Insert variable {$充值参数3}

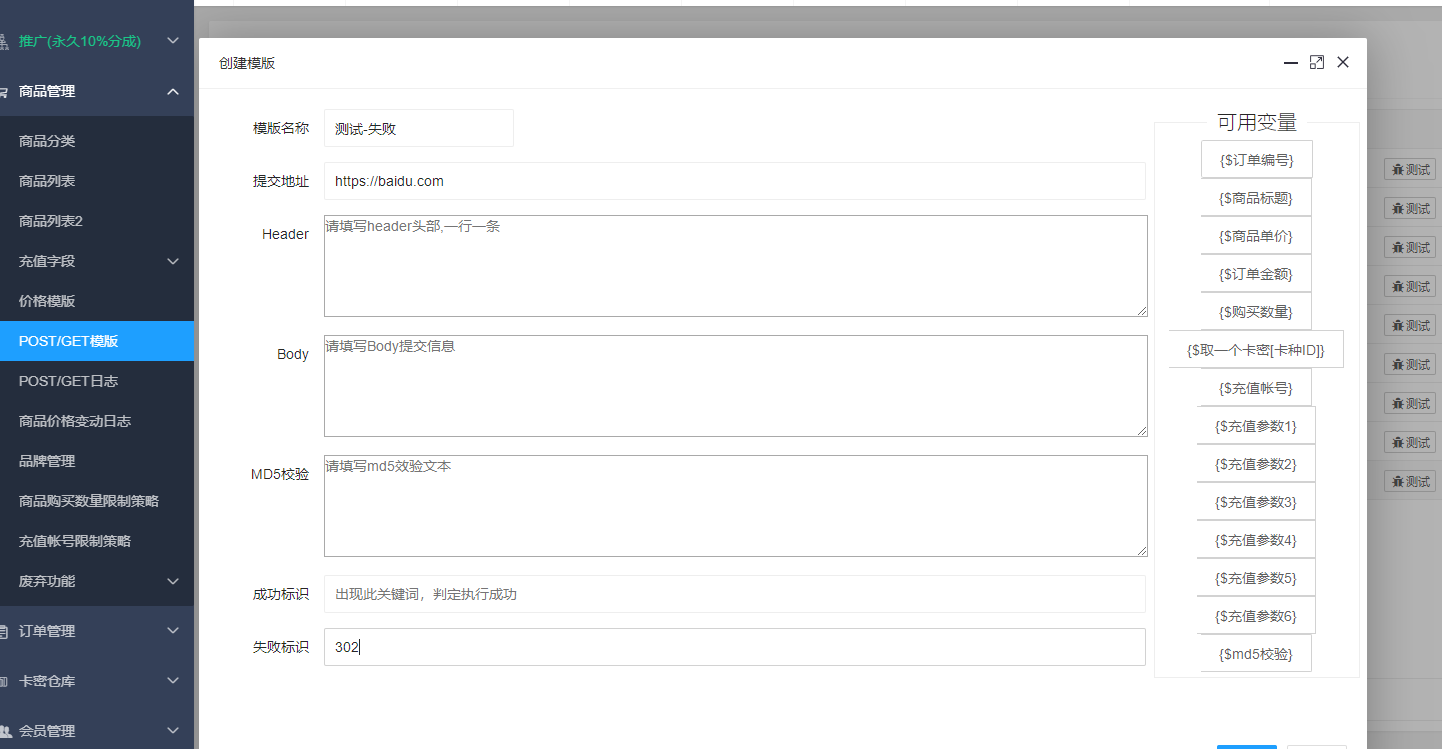(1256, 502)
